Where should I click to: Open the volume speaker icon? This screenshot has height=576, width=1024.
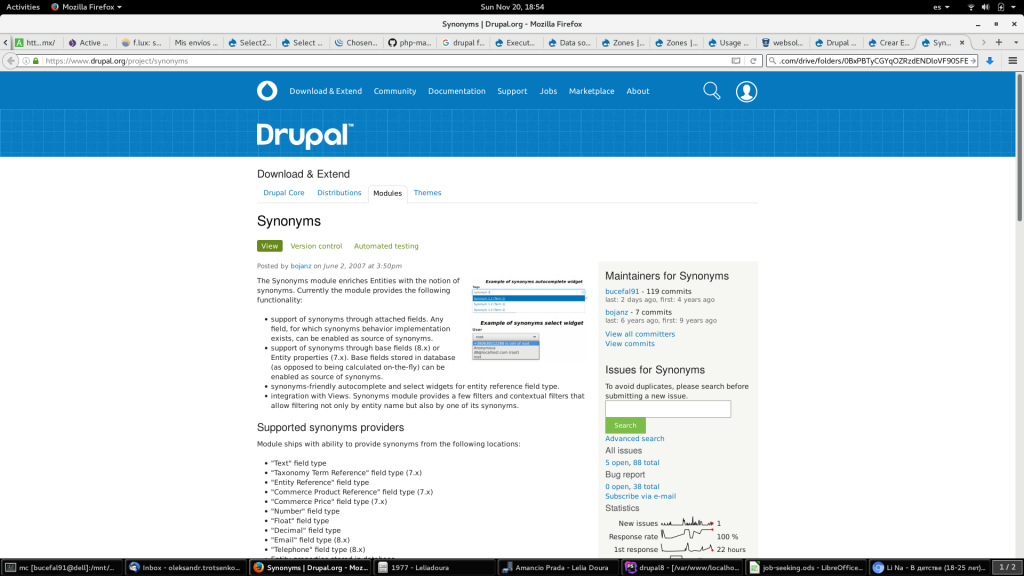[985, 7]
